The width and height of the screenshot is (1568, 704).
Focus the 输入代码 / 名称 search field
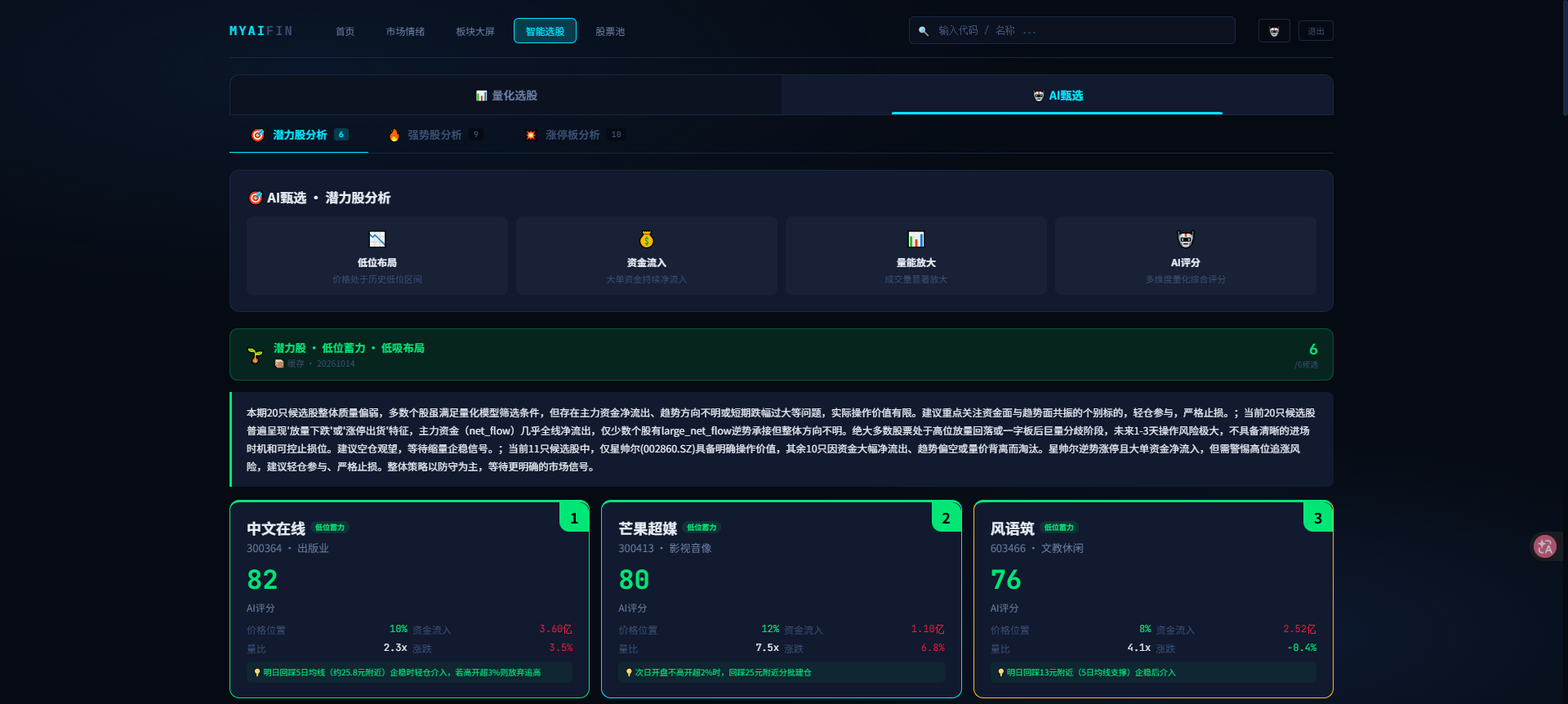tap(1072, 30)
